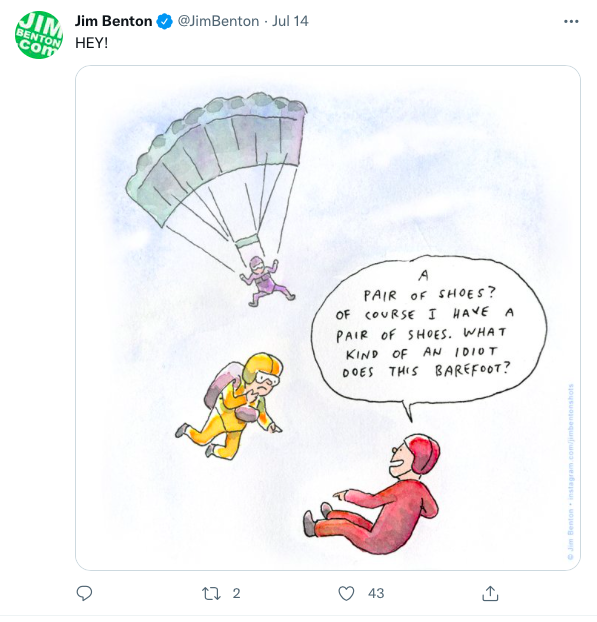This screenshot has height=622, width=597.
Task: Click the open parachute canopy in the drawing
Action: [216, 159]
